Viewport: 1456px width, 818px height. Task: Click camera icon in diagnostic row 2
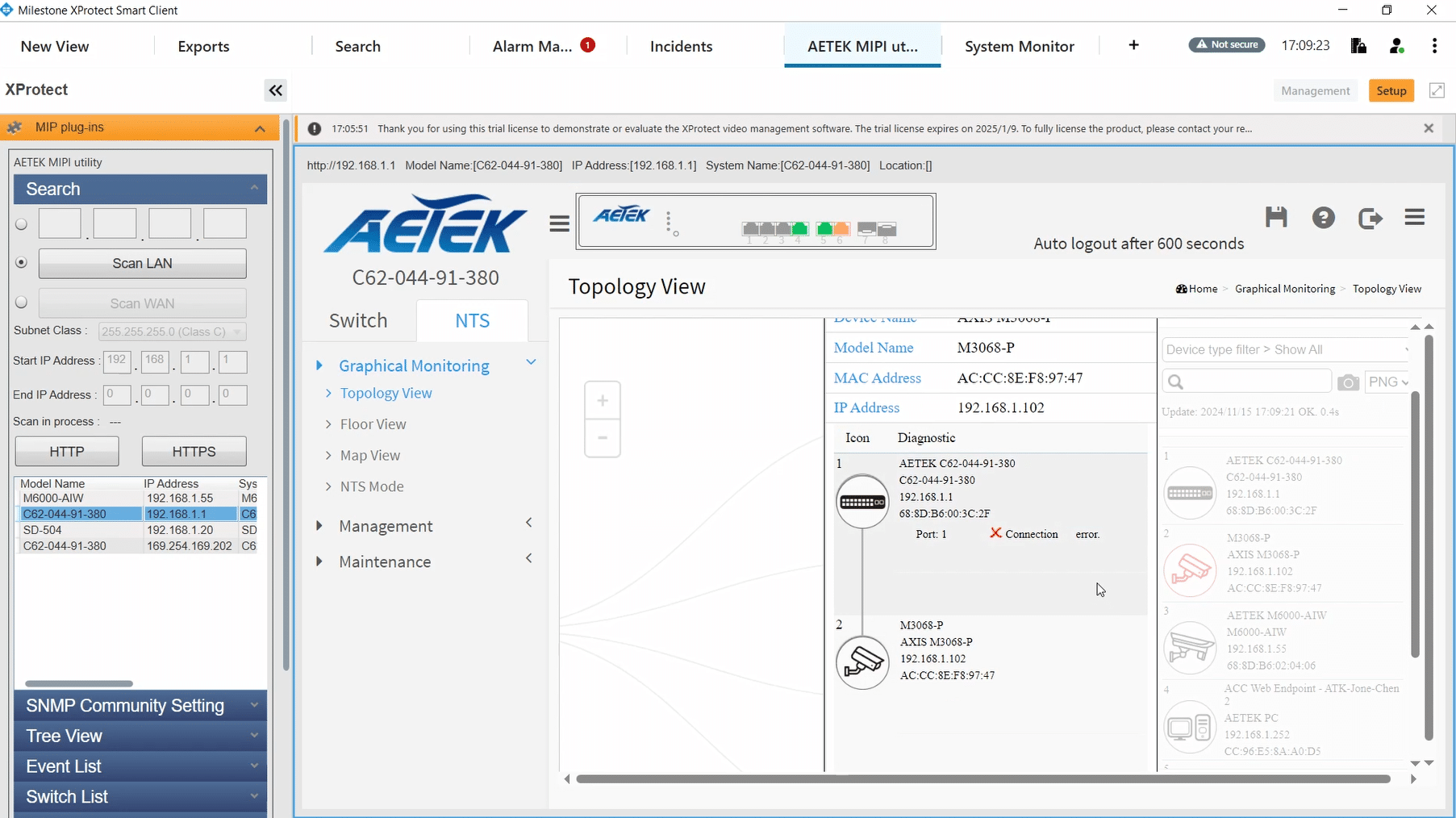(x=862, y=662)
